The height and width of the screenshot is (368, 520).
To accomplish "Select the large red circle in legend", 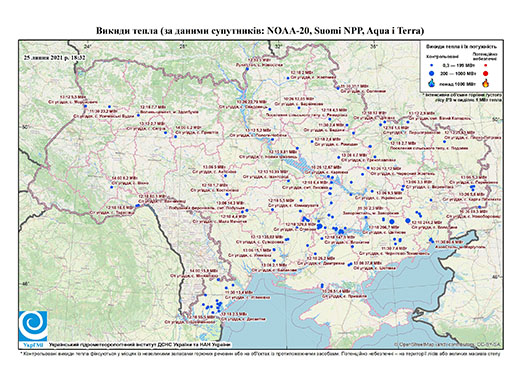I will pos(486,73).
